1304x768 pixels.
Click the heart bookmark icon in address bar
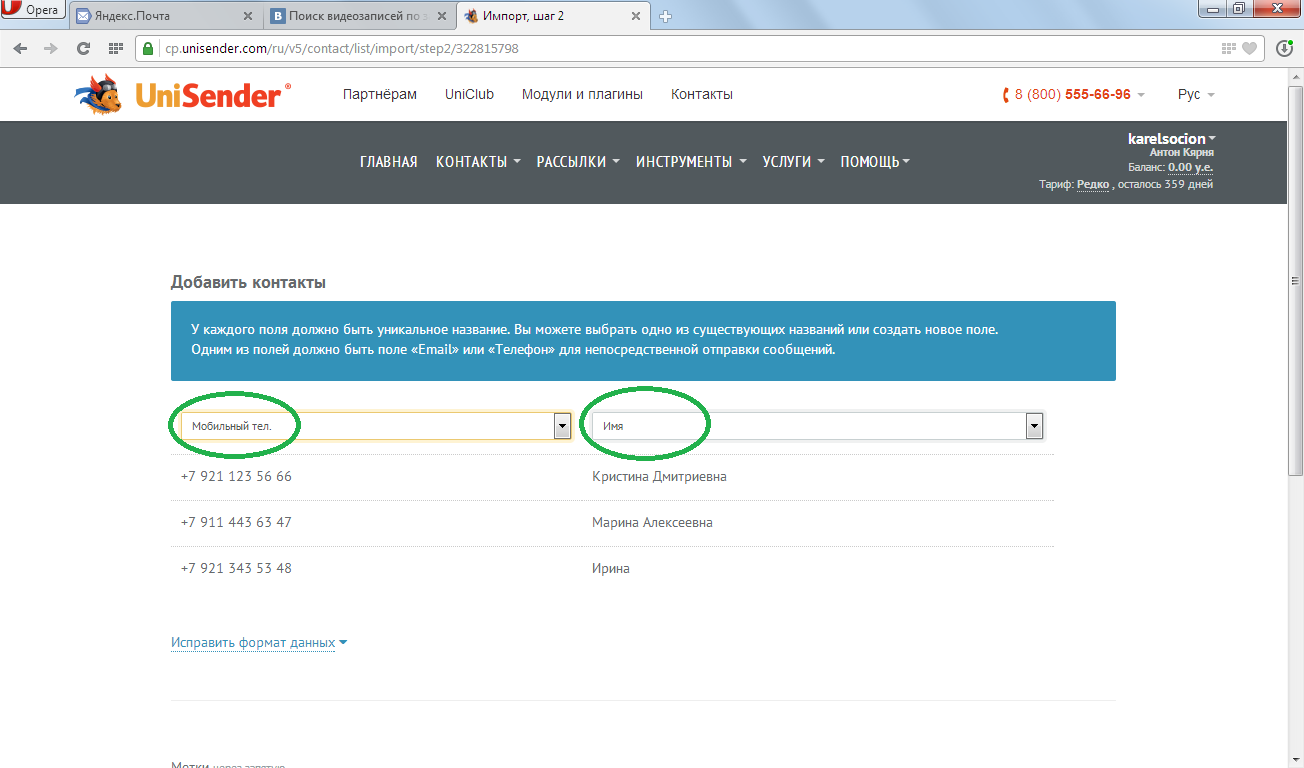(x=1250, y=48)
